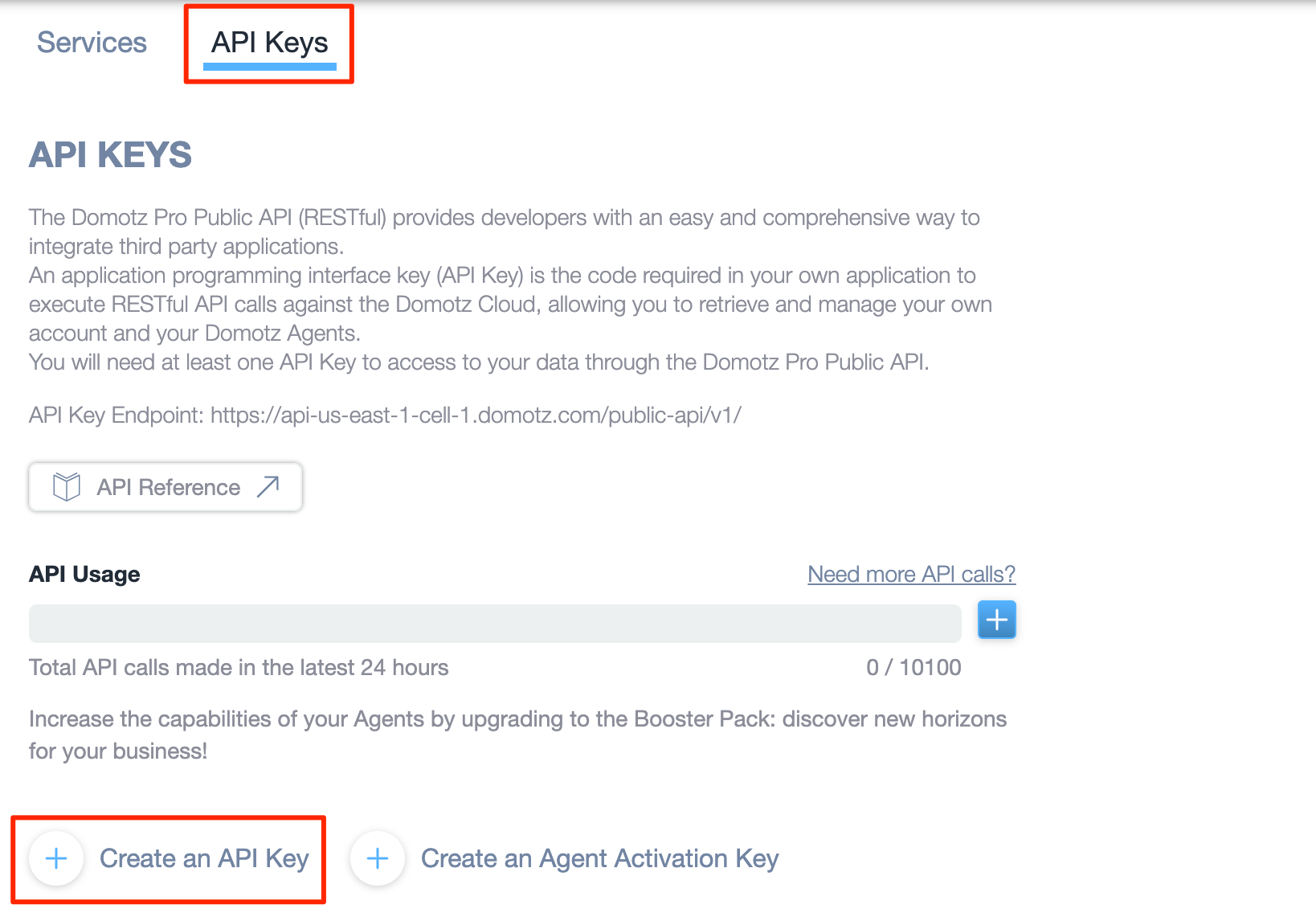The height and width of the screenshot is (913, 1316).
Task: Click the blue underline beneath API Keys tab
Action: (270, 67)
